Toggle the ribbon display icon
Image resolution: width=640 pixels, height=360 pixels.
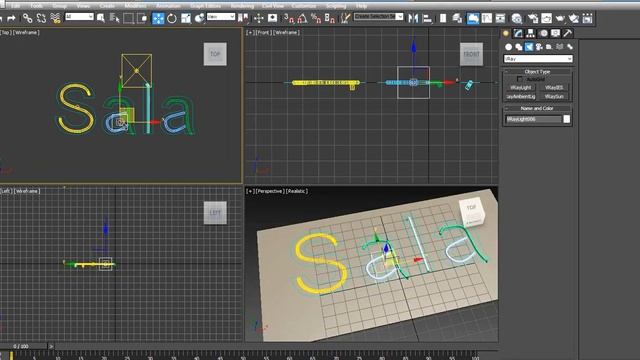point(473,18)
